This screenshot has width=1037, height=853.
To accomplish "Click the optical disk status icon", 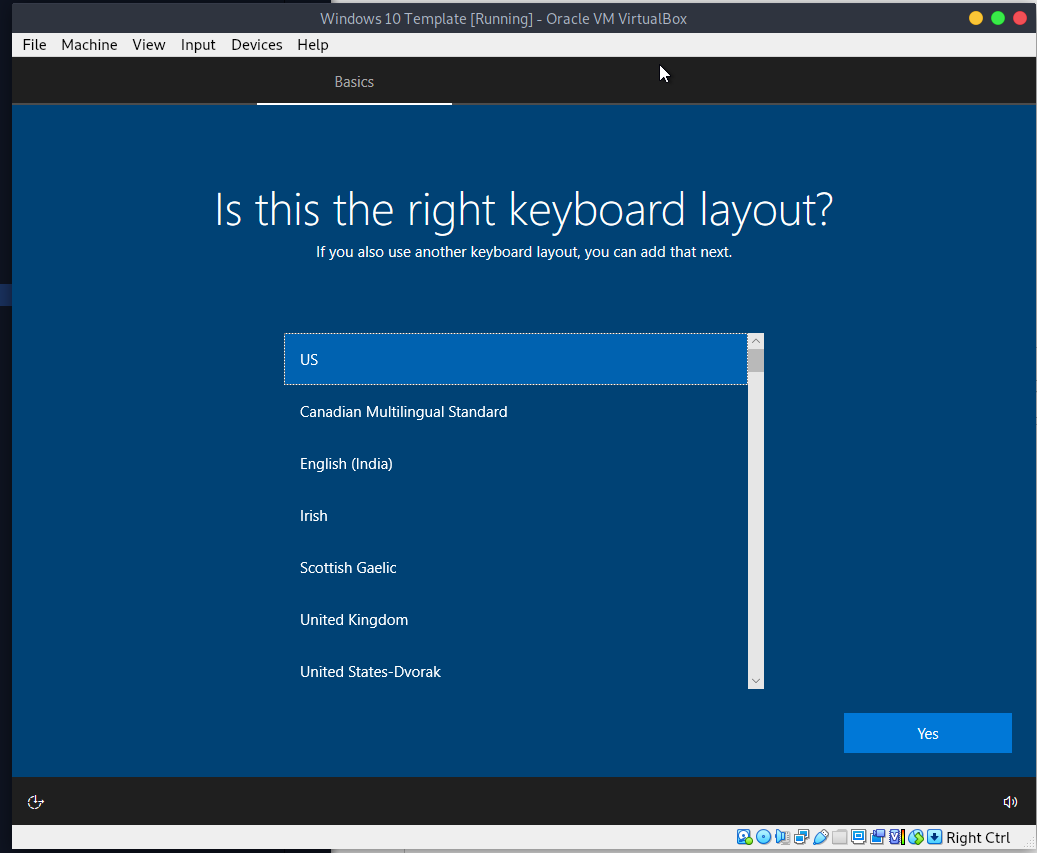I will point(763,837).
